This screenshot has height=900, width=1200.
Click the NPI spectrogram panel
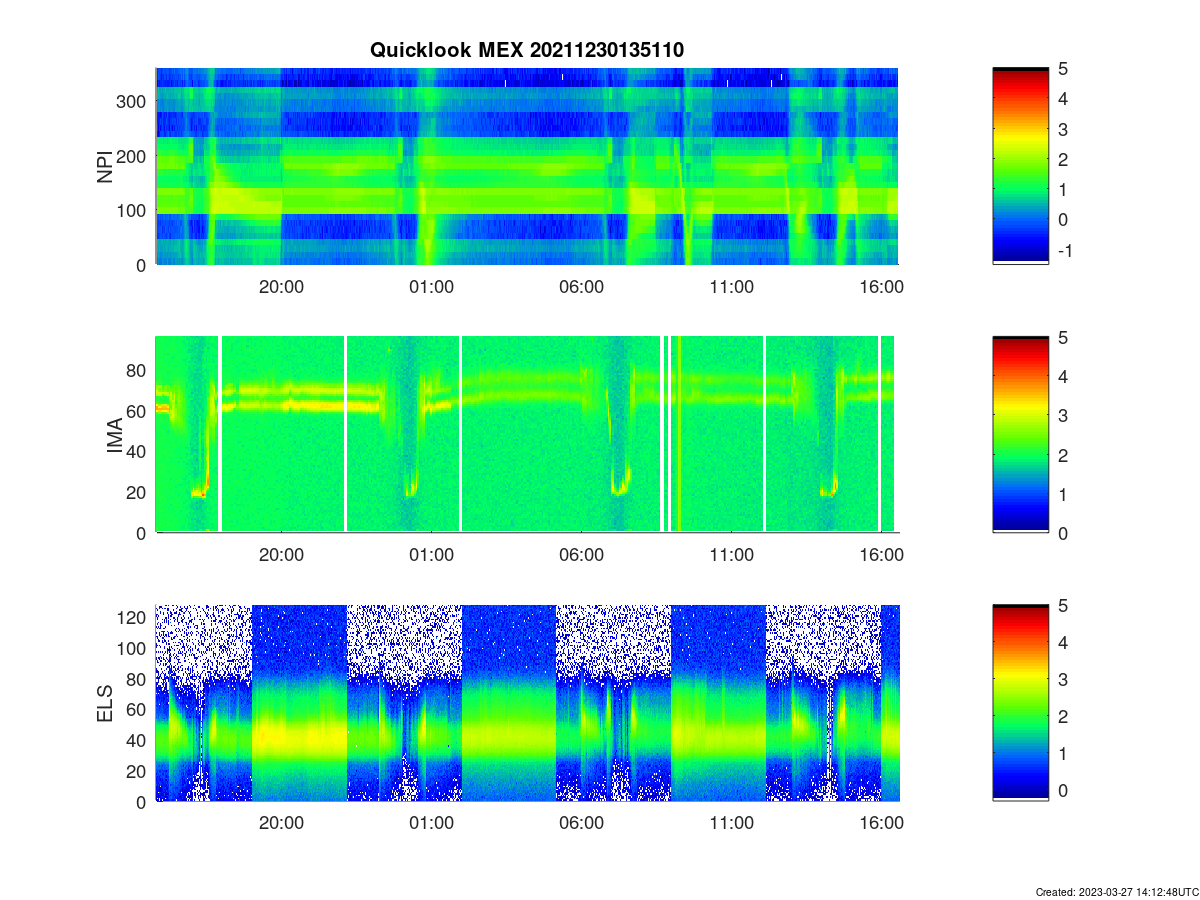527,166
